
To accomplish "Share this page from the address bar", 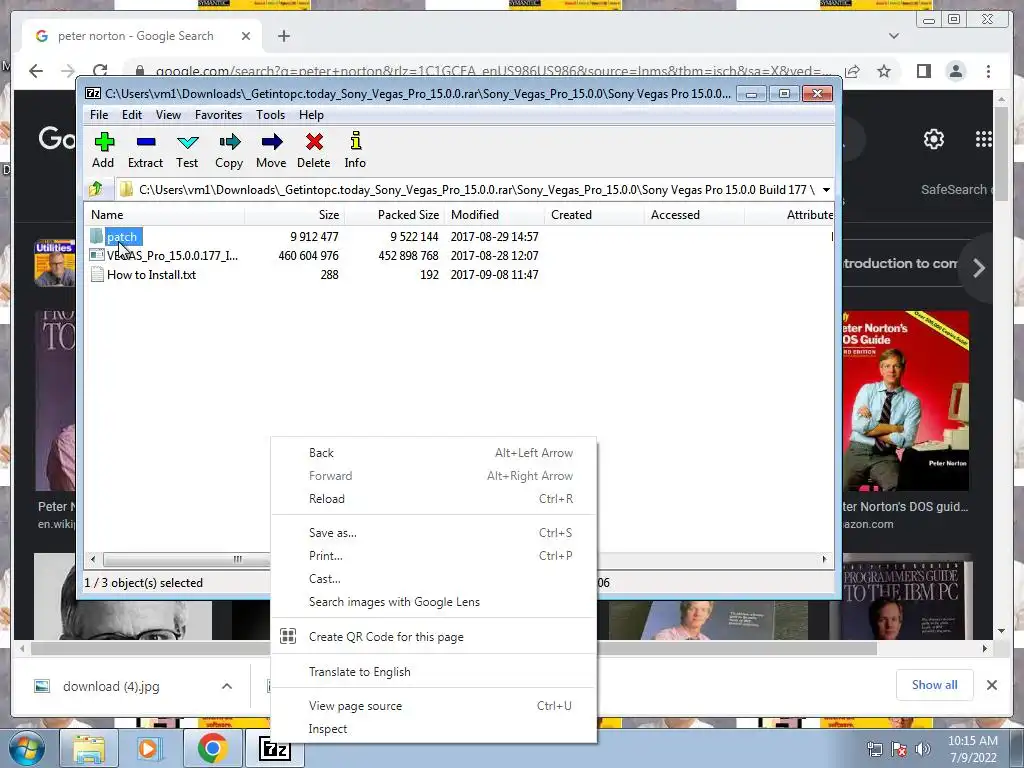I will point(852,71).
